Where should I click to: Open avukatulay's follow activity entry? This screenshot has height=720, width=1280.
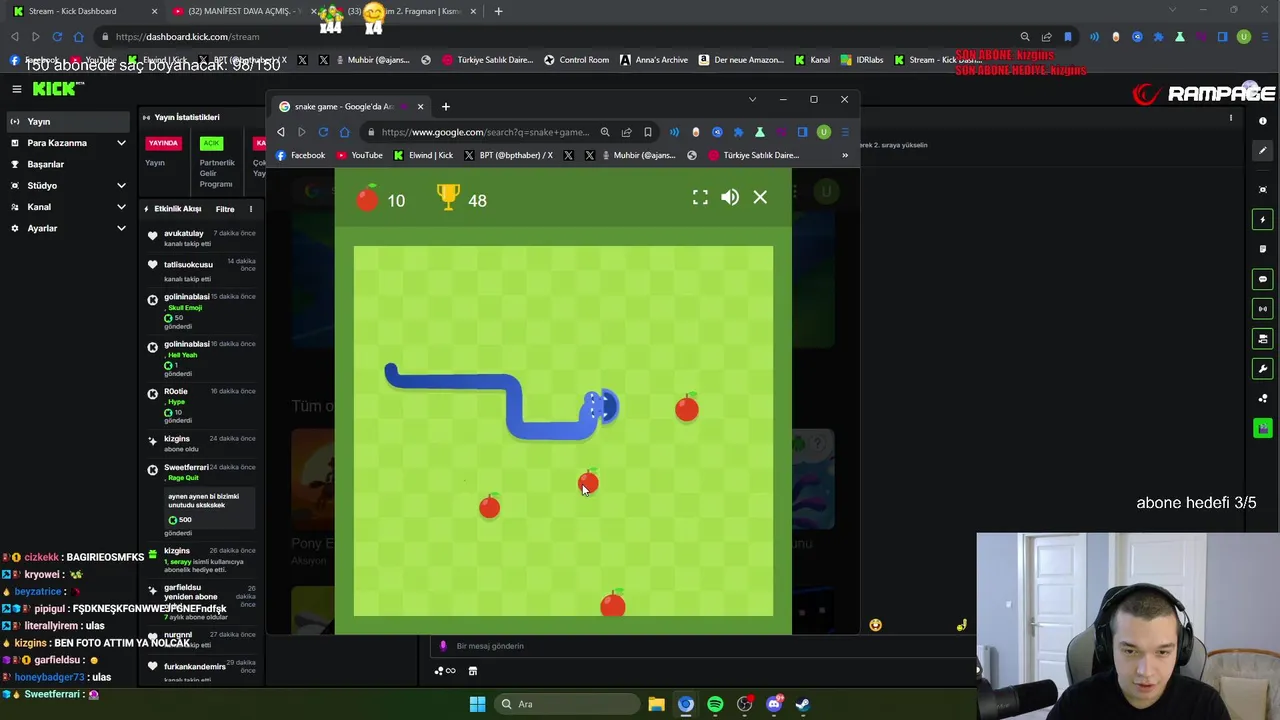click(x=200, y=238)
